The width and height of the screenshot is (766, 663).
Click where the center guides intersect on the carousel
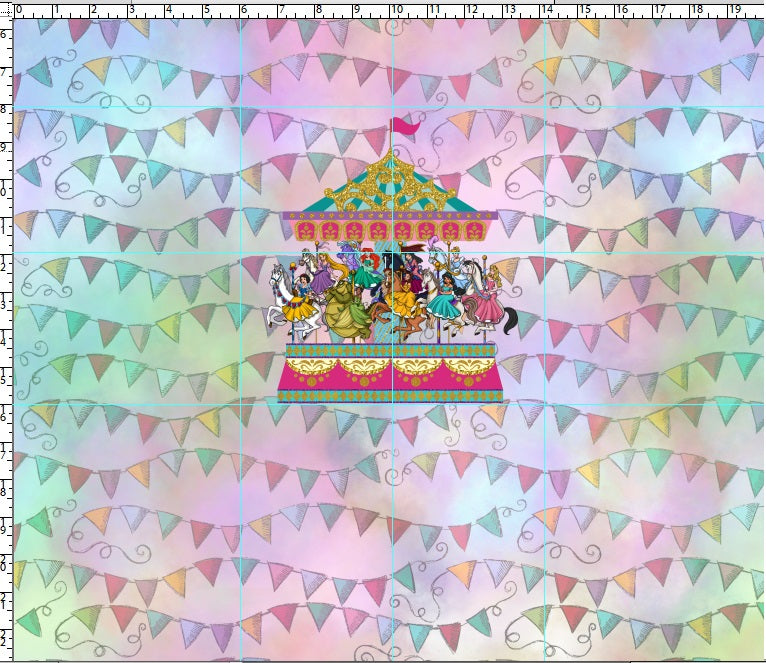coord(393,252)
